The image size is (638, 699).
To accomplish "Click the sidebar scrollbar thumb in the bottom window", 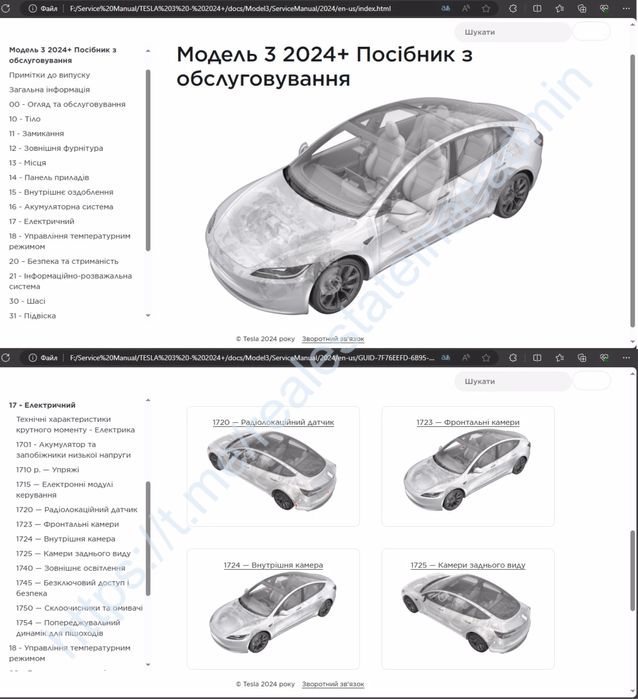I will tap(148, 539).
